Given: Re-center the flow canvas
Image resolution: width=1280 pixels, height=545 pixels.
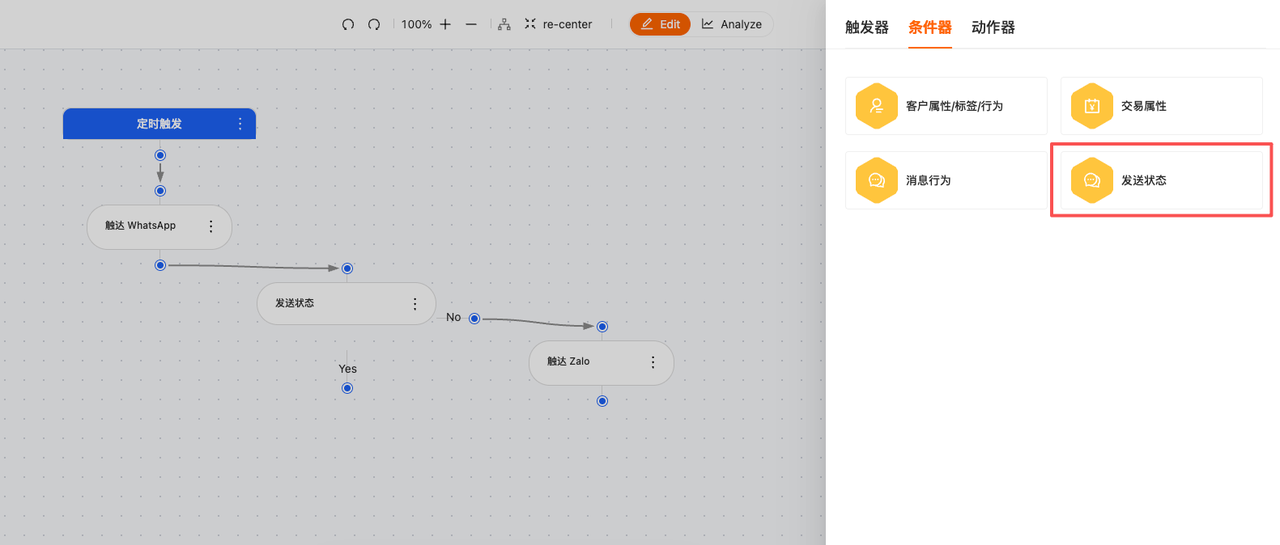Looking at the screenshot, I should click(558, 24).
